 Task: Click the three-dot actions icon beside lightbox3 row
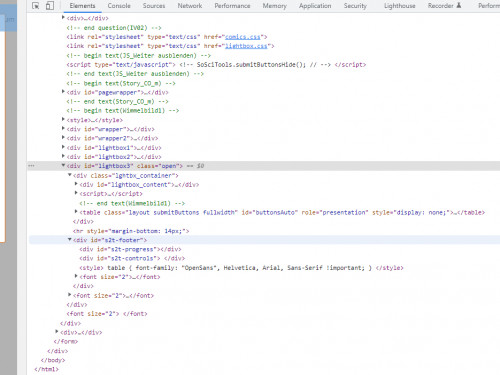tap(31, 166)
